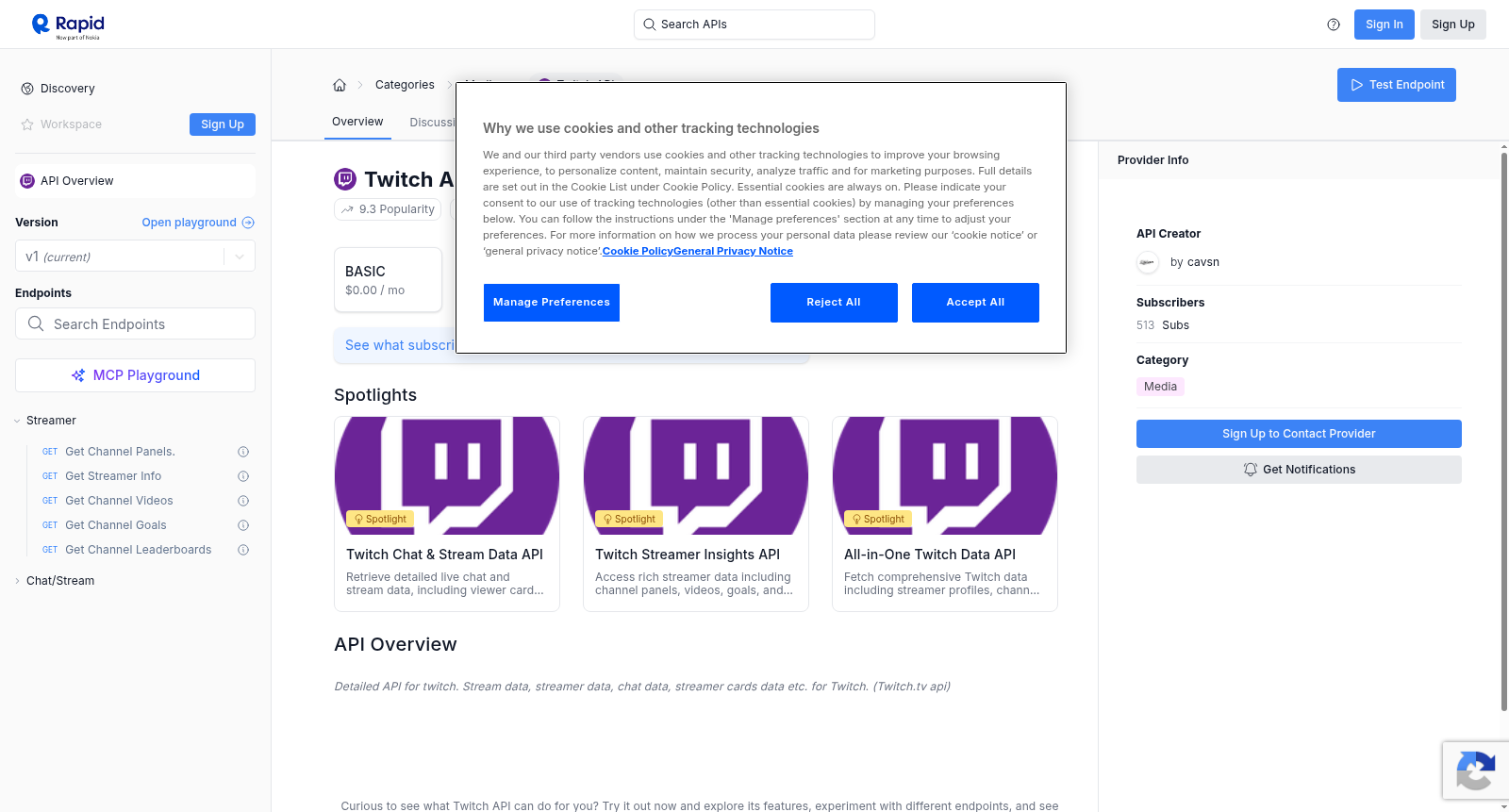Open the General Privacy Notice link
Screen dimensions: 1509x812
[x=733, y=251]
